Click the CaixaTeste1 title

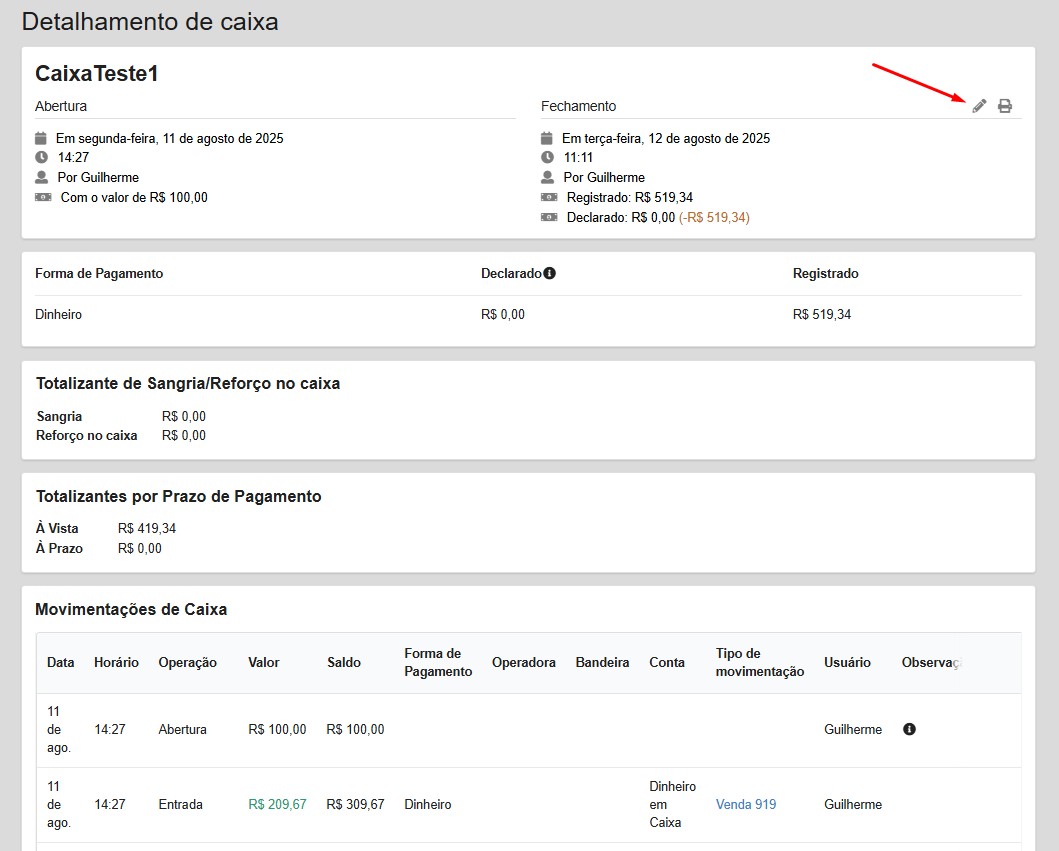97,74
